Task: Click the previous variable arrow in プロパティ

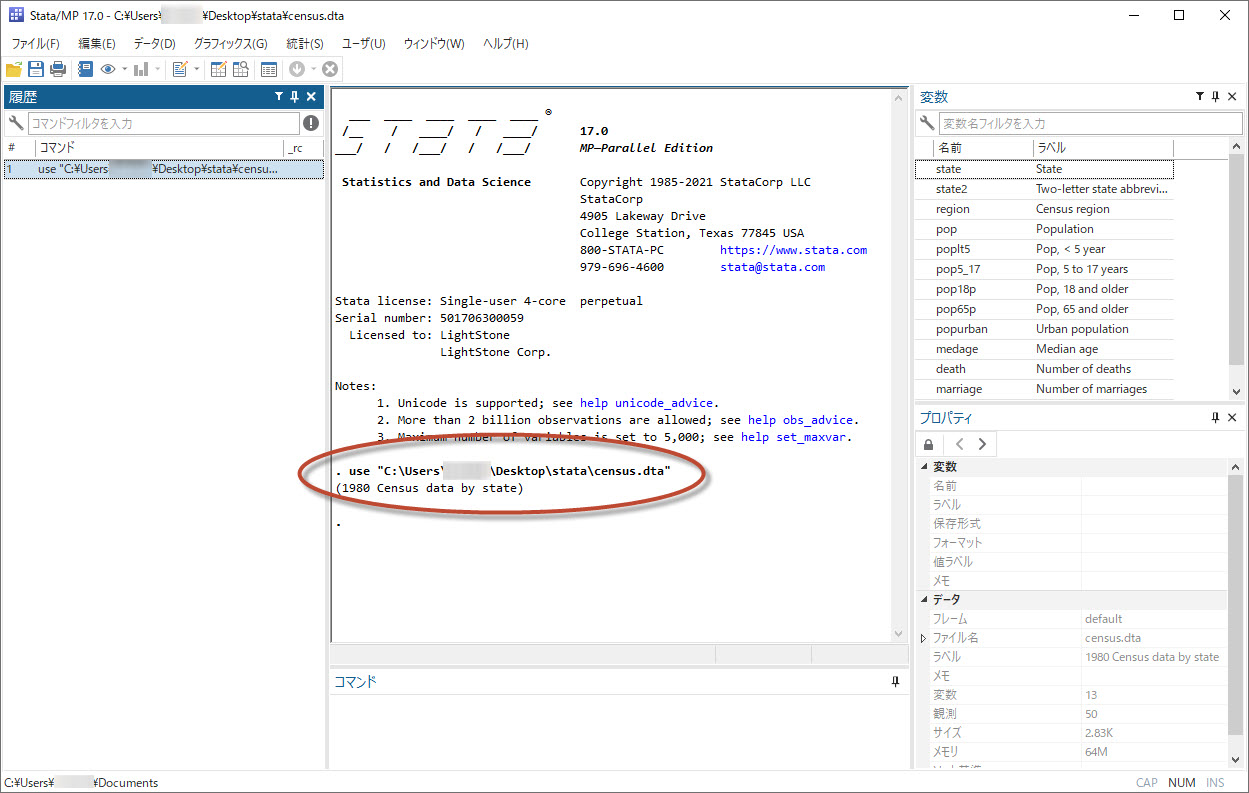Action: (960, 444)
